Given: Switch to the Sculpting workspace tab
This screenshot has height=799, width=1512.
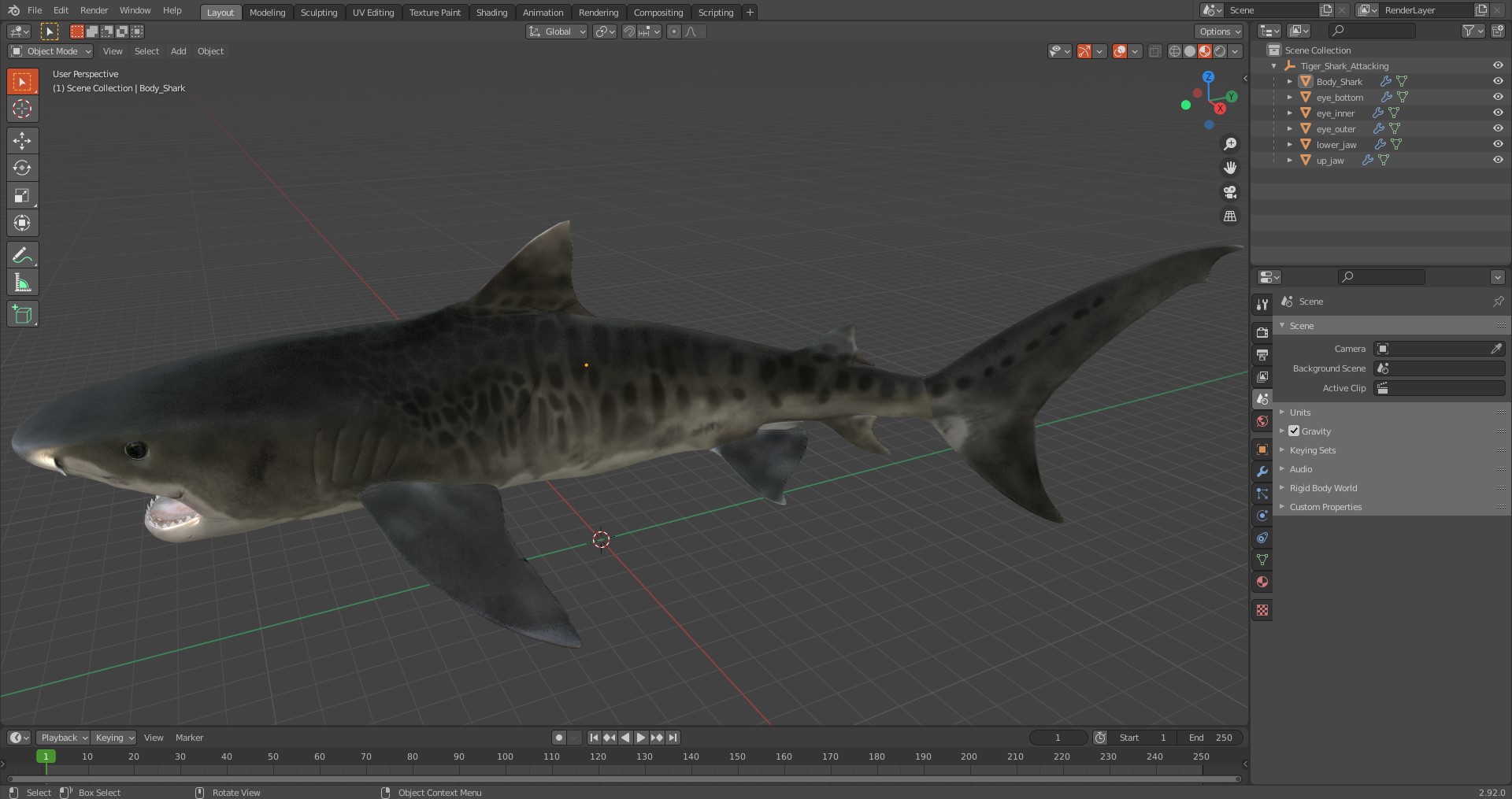Looking at the screenshot, I should click(319, 13).
